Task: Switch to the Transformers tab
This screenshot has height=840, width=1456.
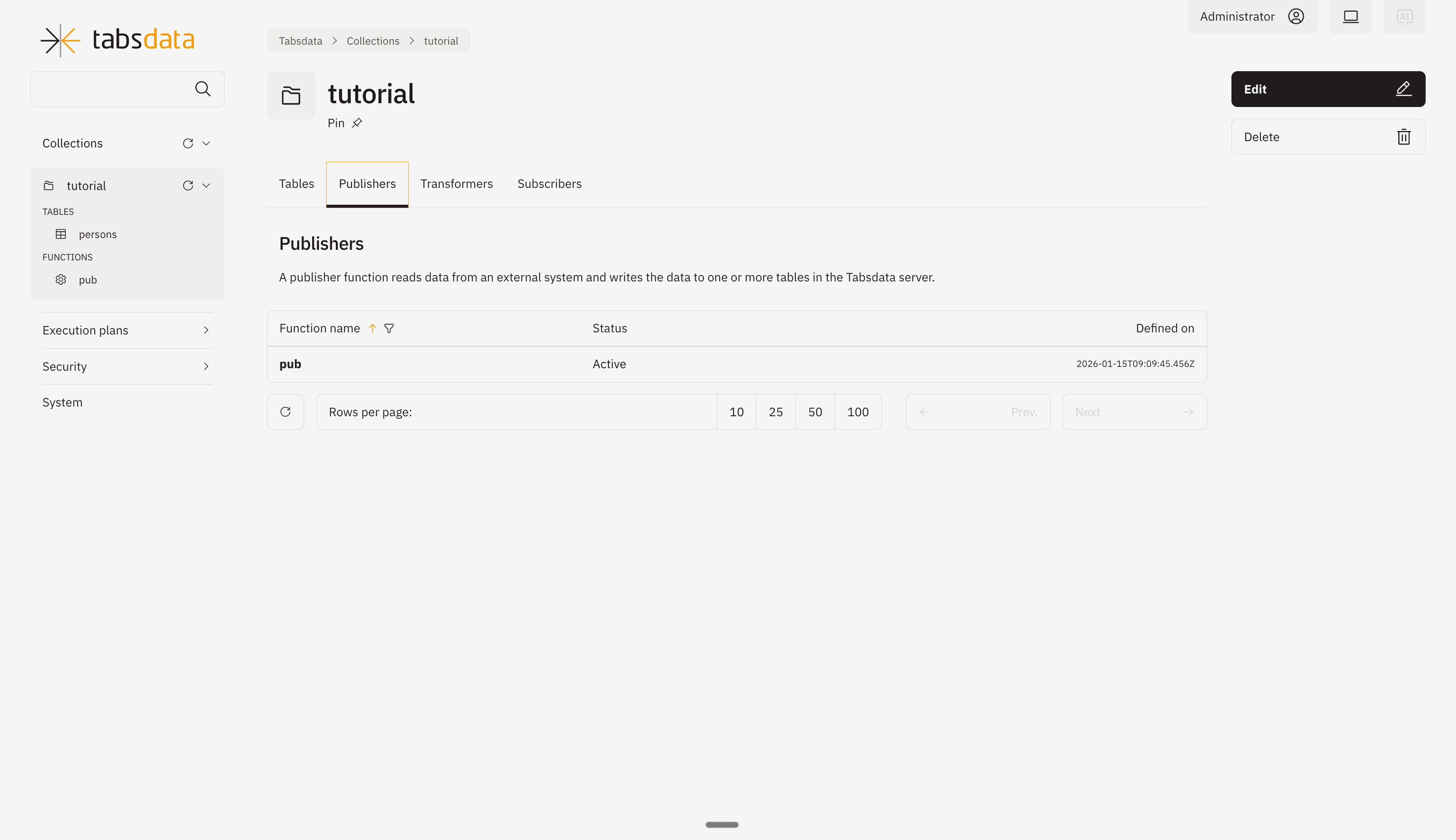Action: coord(456,184)
